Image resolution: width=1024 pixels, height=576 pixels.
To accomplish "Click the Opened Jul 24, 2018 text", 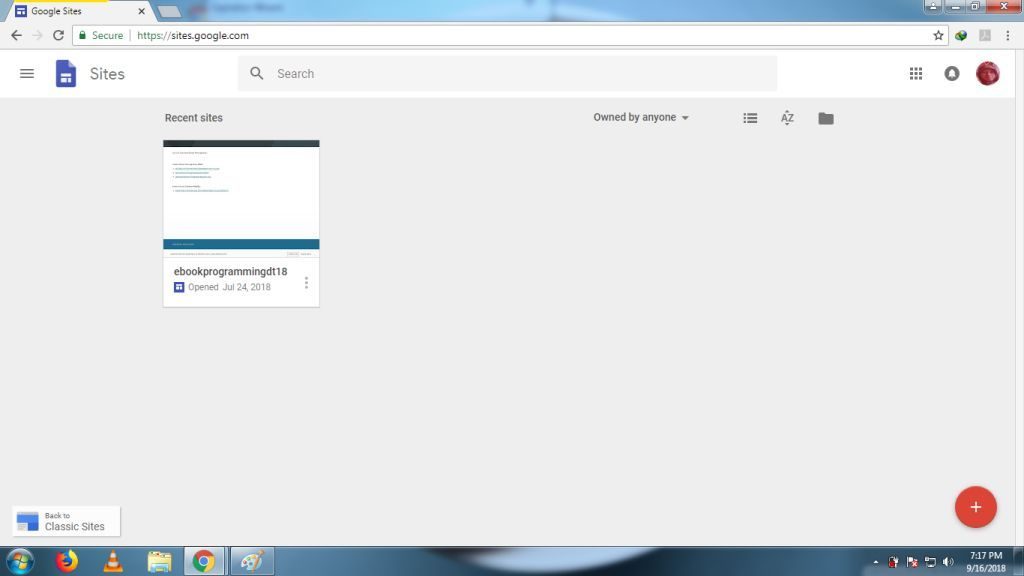I will tap(229, 287).
